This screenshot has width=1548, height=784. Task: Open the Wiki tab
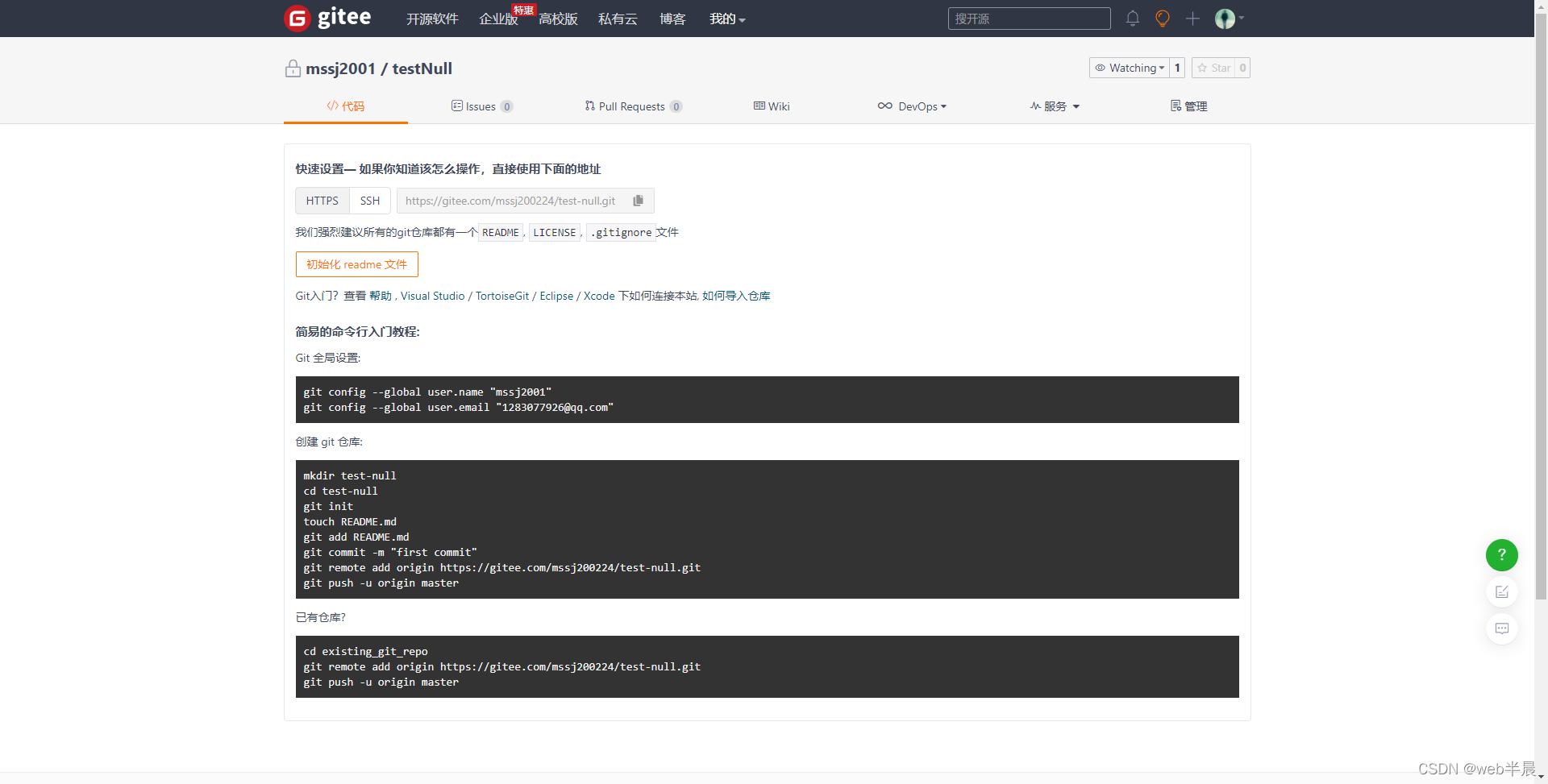(772, 106)
